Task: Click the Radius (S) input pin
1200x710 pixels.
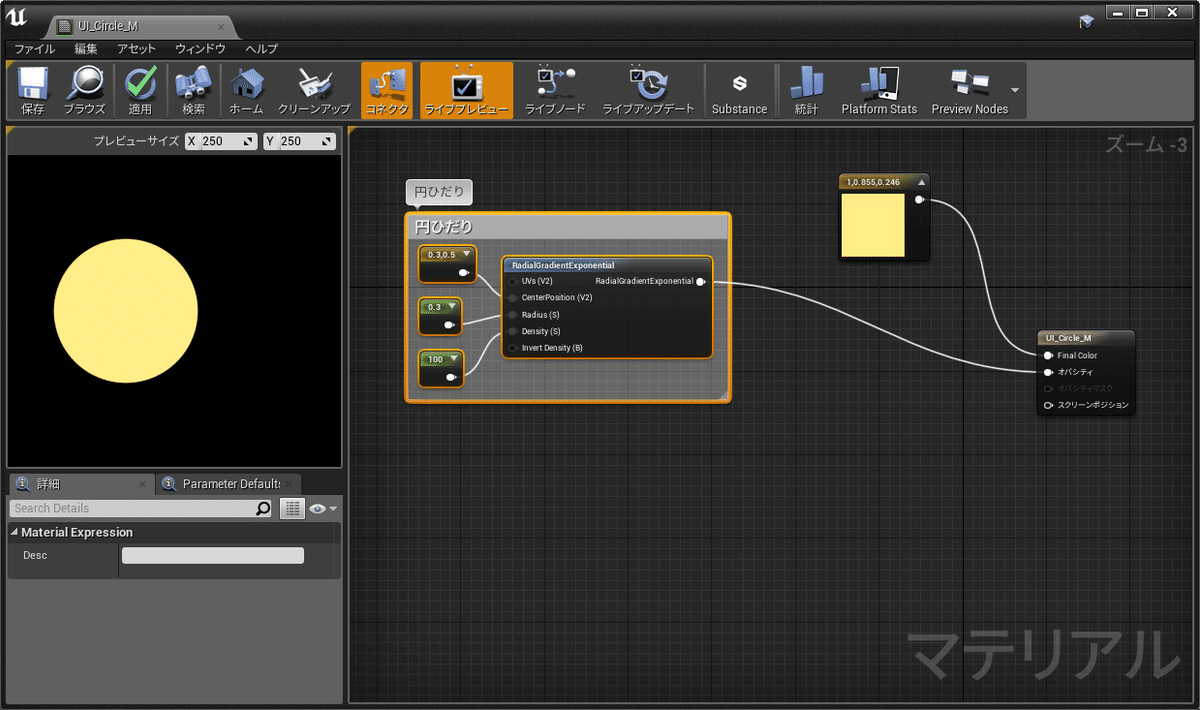Action: click(513, 314)
